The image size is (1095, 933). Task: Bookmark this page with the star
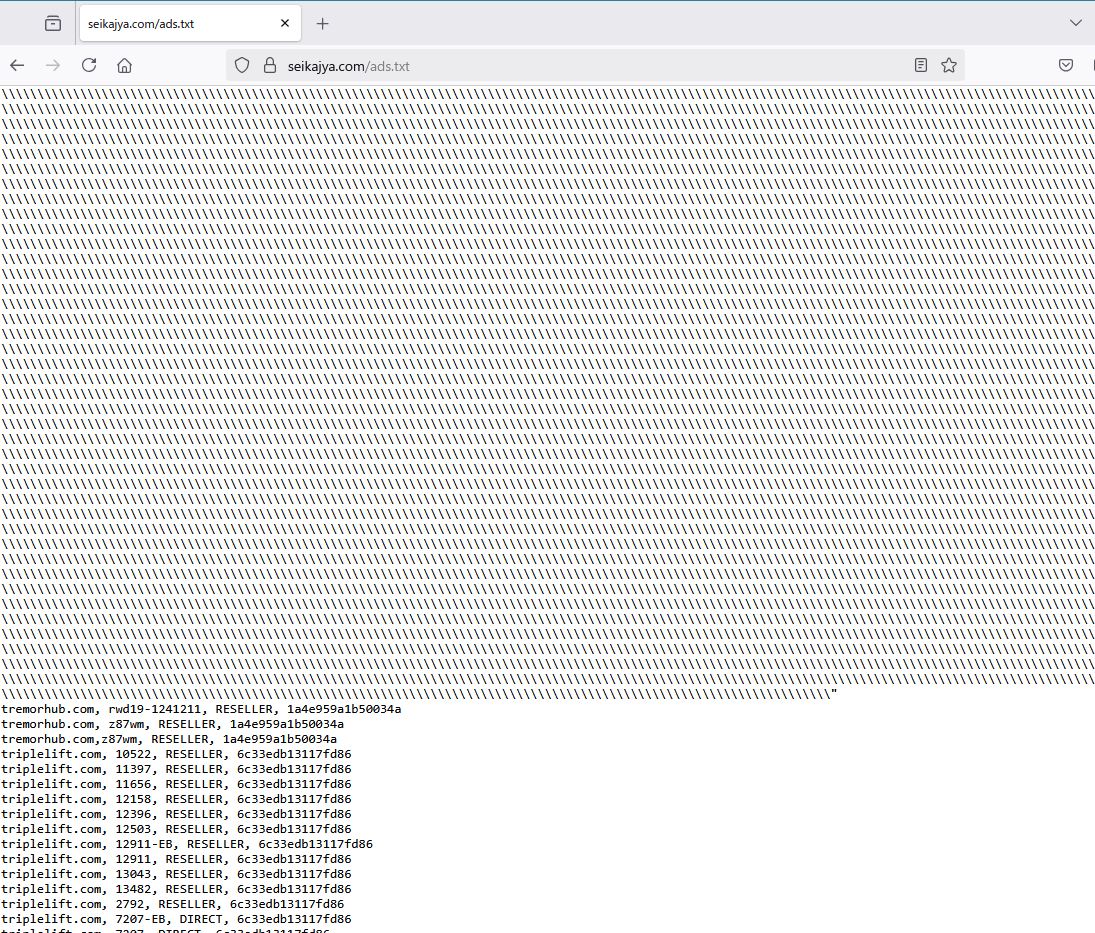pyautogui.click(x=948, y=66)
